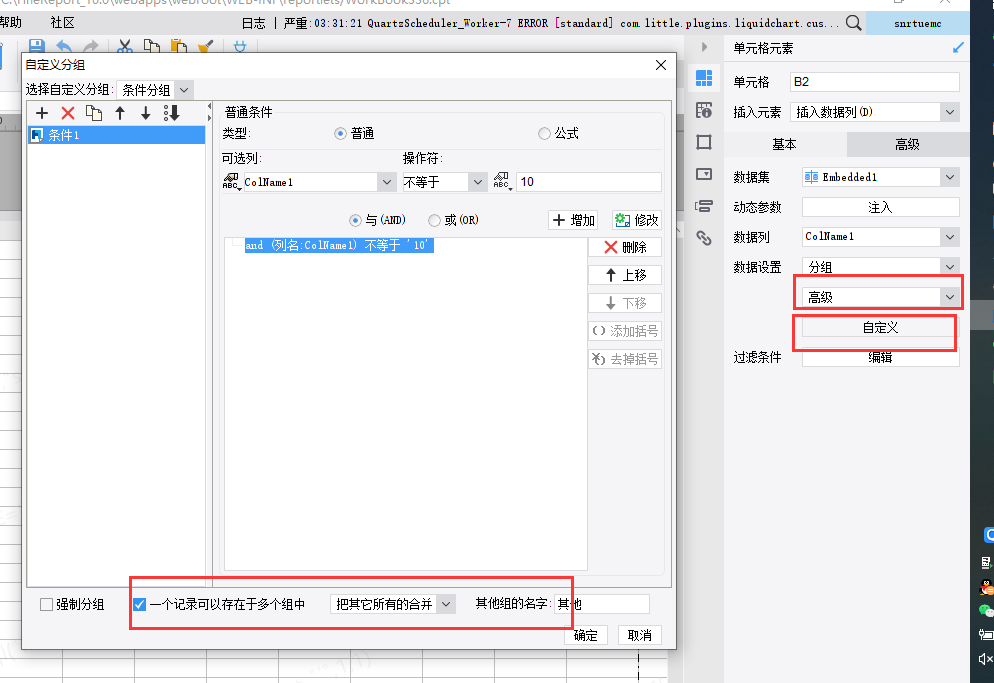Click the 确定 confirm button
The height and width of the screenshot is (683, 994).
(x=586, y=635)
